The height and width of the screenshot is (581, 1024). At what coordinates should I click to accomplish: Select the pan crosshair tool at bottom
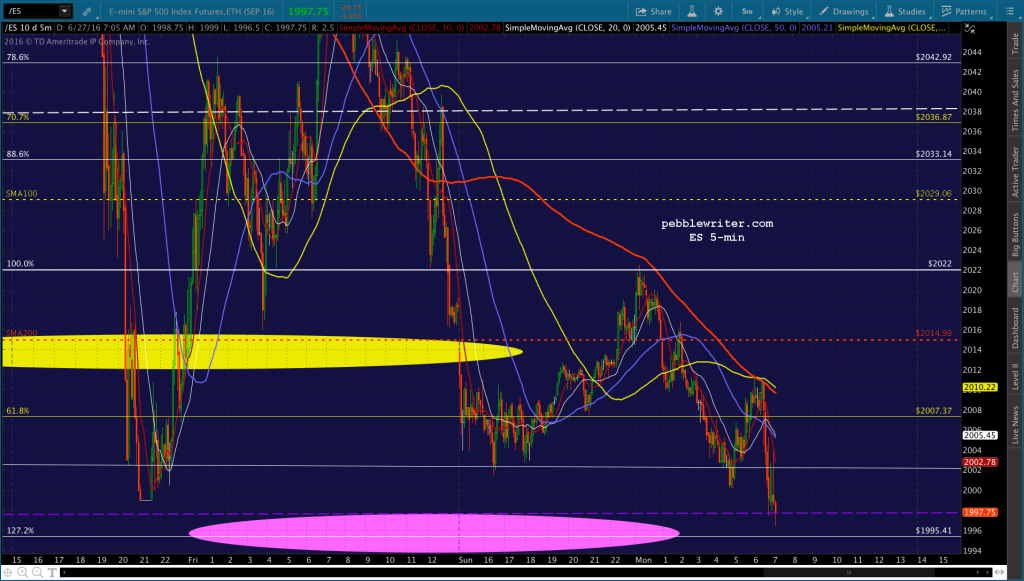click(x=8, y=573)
